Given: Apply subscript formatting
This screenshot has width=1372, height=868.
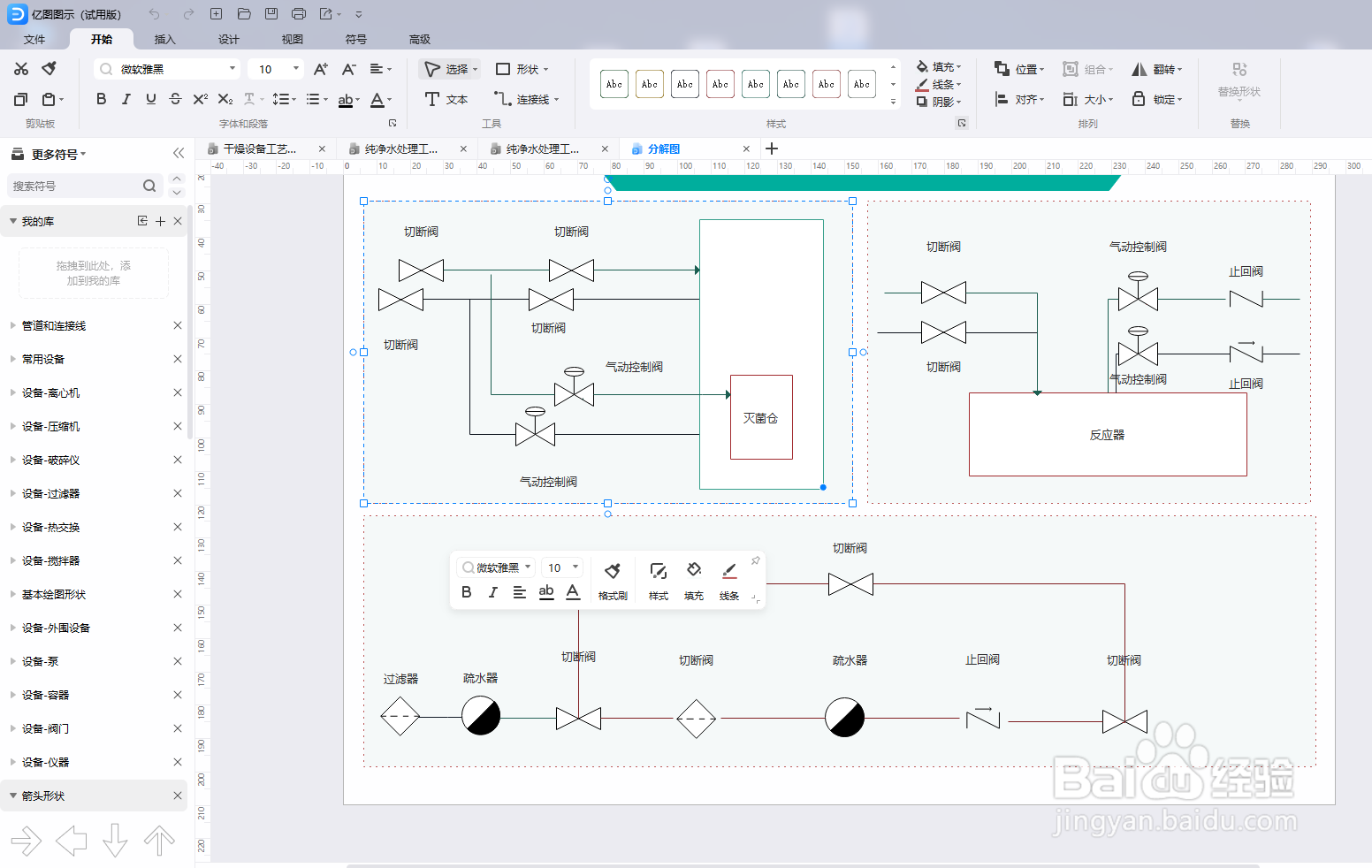Looking at the screenshot, I should (x=225, y=99).
